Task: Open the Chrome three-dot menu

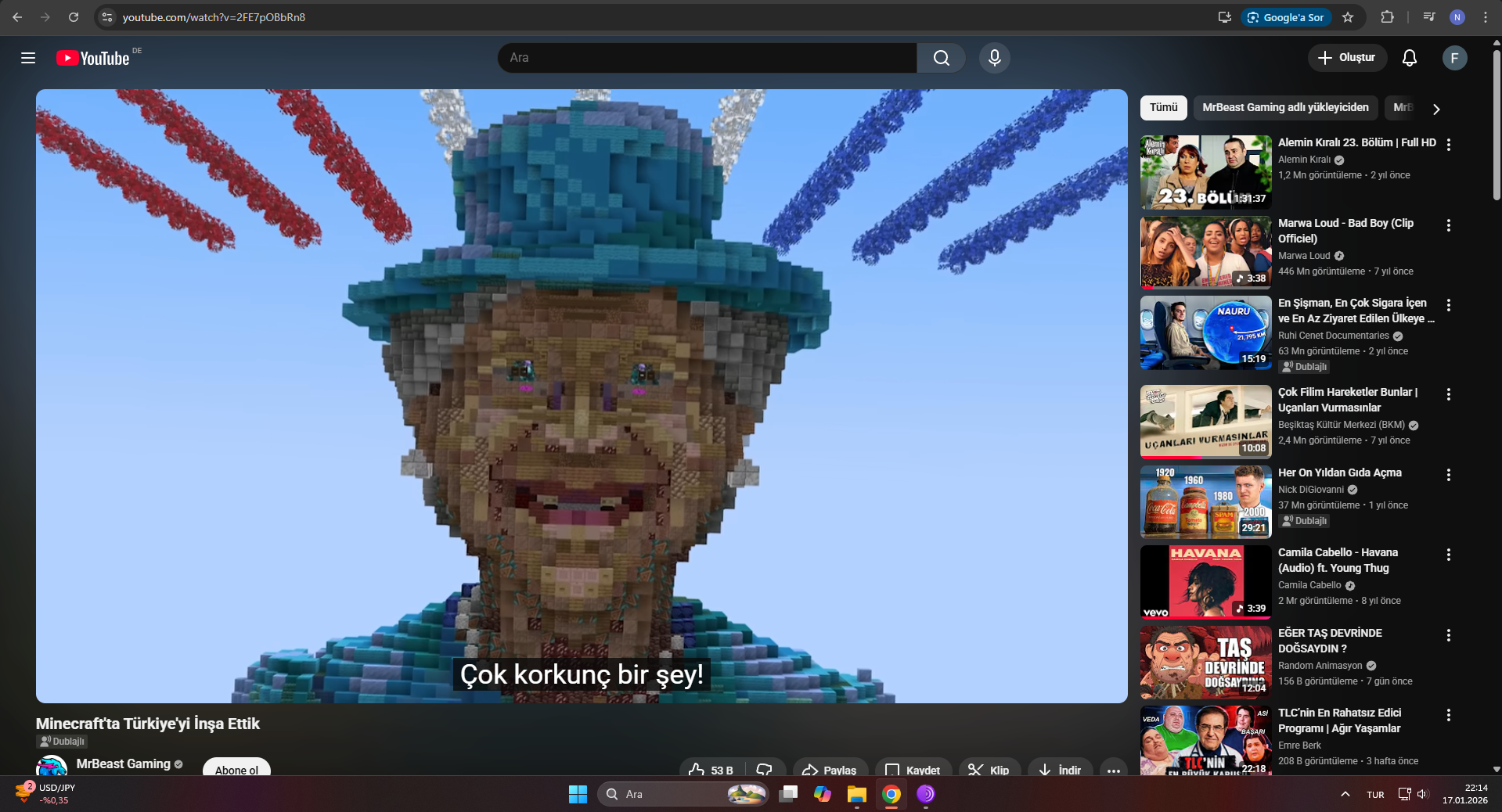Action: click(1485, 17)
